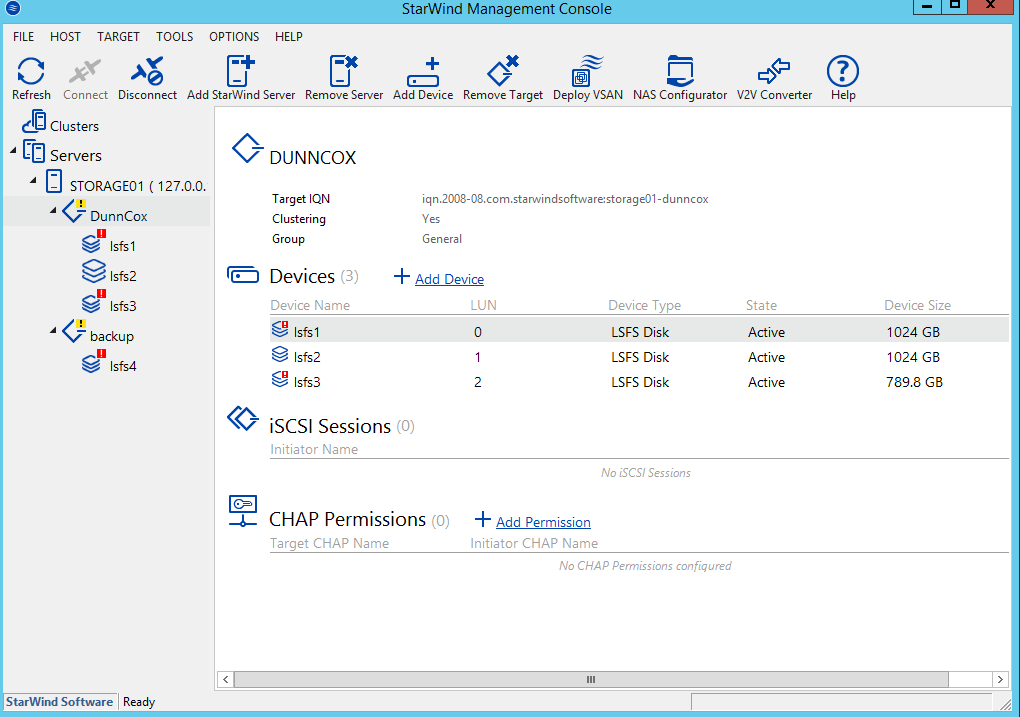The width and height of the screenshot is (1020, 717).
Task: Open the OPTIONS menu
Action: click(234, 36)
